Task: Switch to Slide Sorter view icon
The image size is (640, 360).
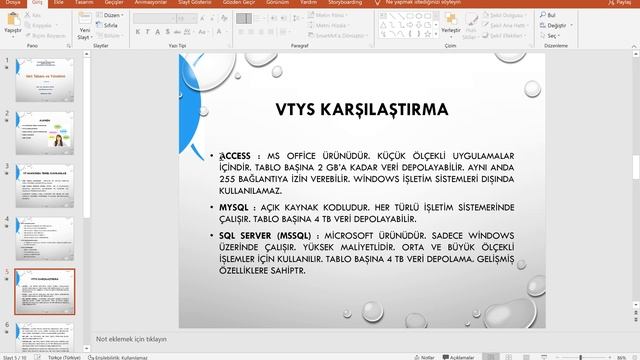Action: 509,357
